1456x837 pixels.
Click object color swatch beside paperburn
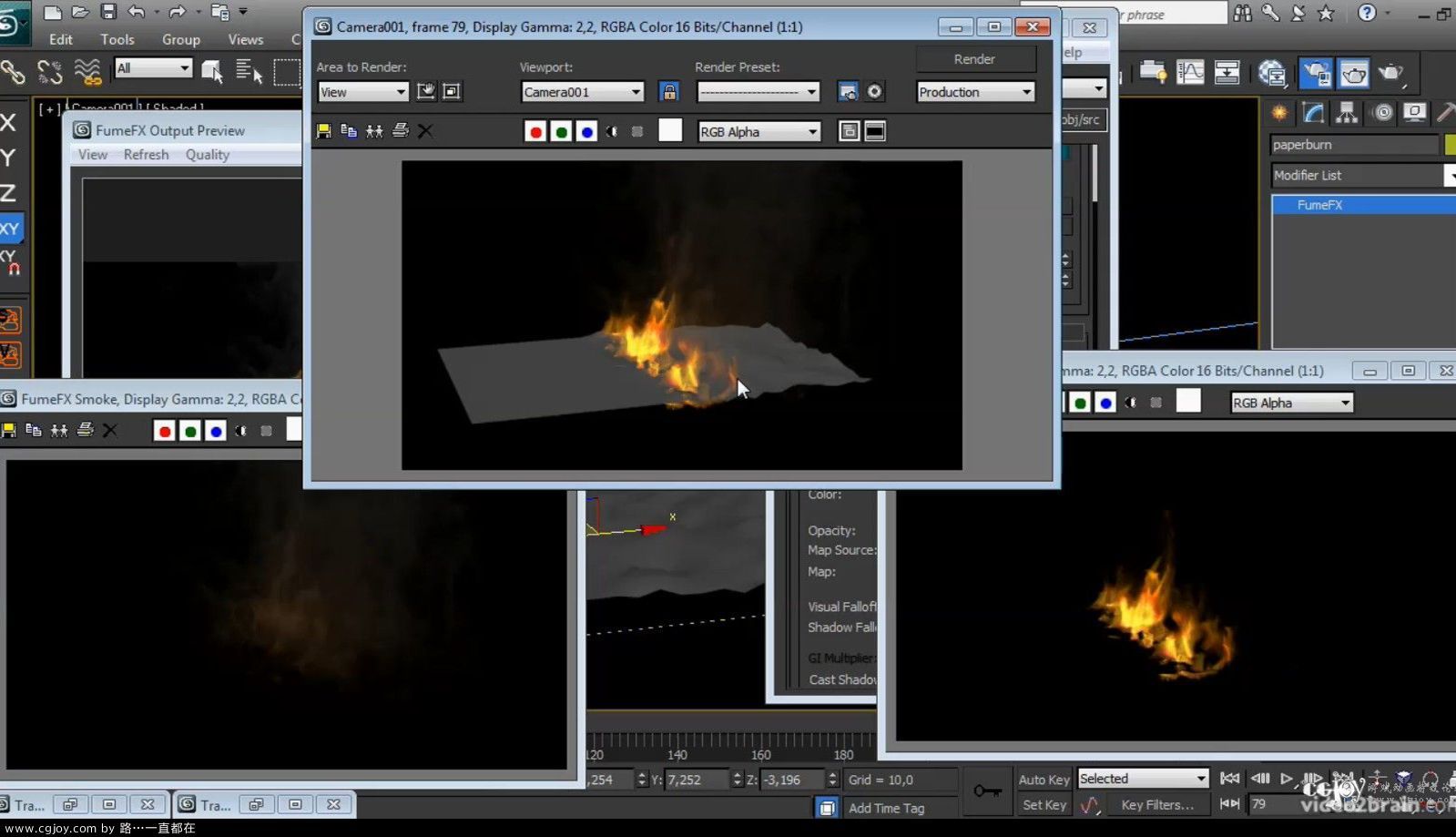point(1451,145)
